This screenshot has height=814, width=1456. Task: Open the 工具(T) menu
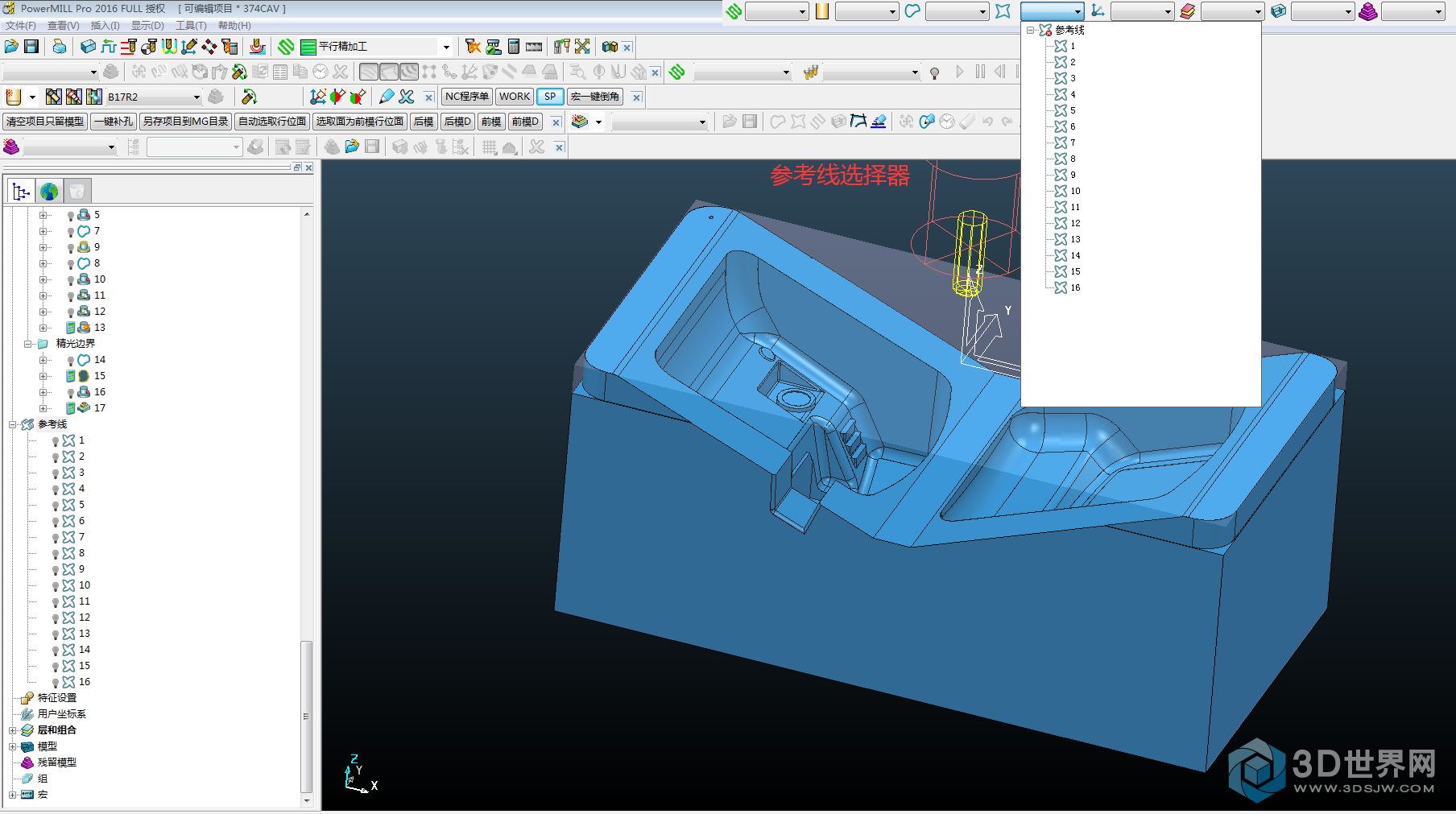click(x=191, y=26)
